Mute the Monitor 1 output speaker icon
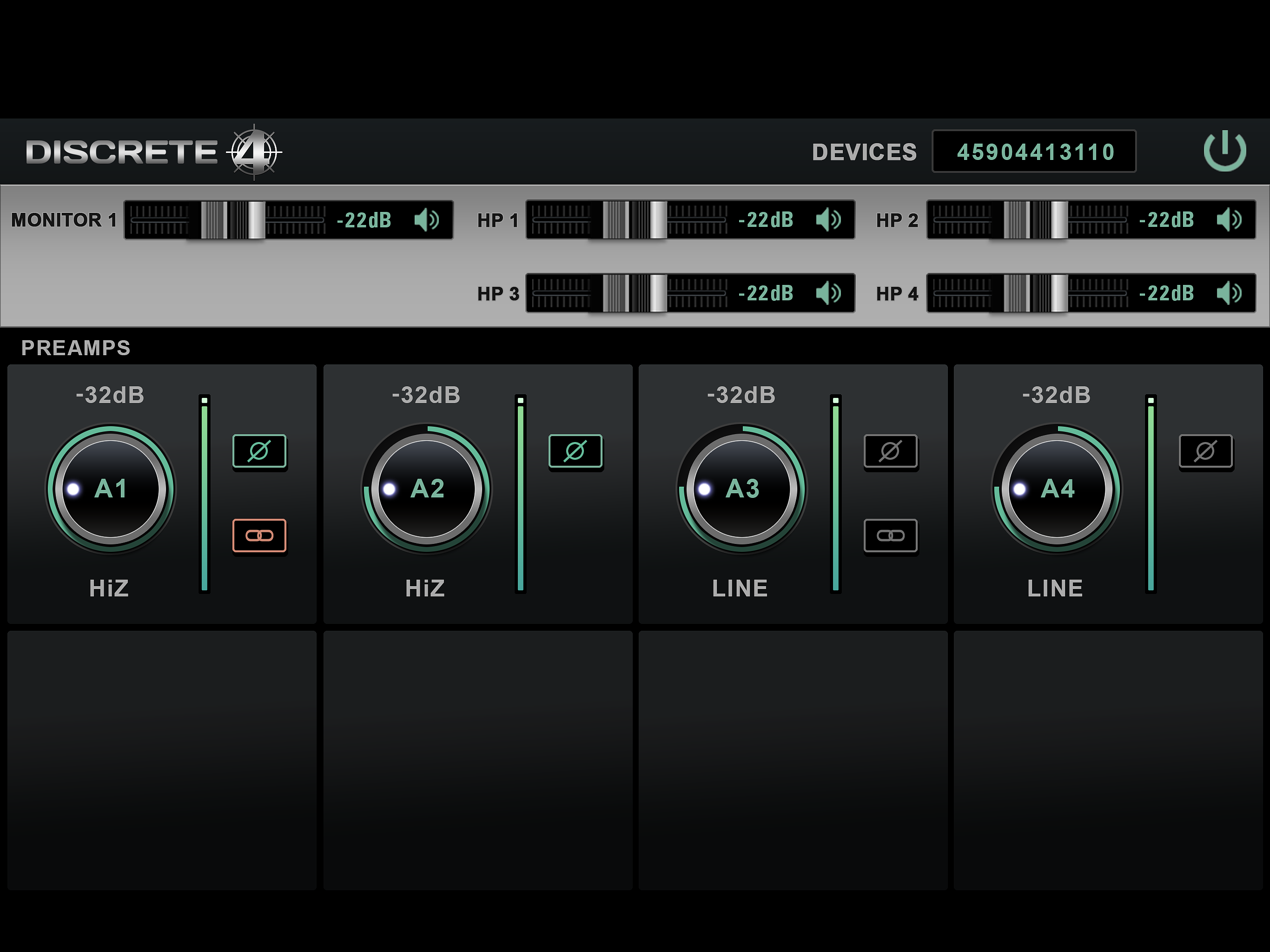This screenshot has height=952, width=1270. (x=427, y=220)
